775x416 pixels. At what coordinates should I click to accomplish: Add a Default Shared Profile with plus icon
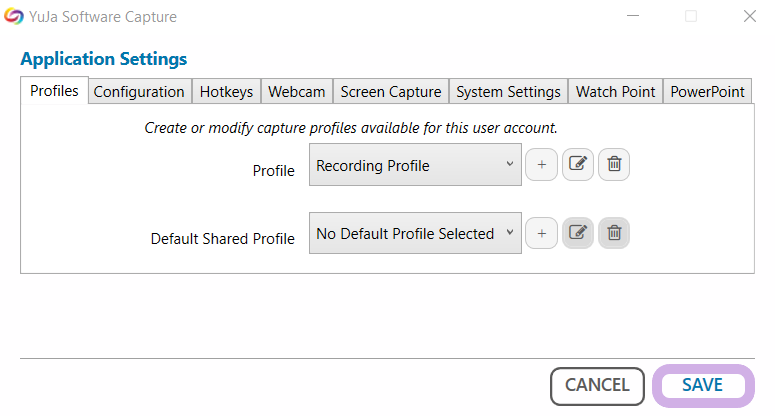[x=541, y=233]
